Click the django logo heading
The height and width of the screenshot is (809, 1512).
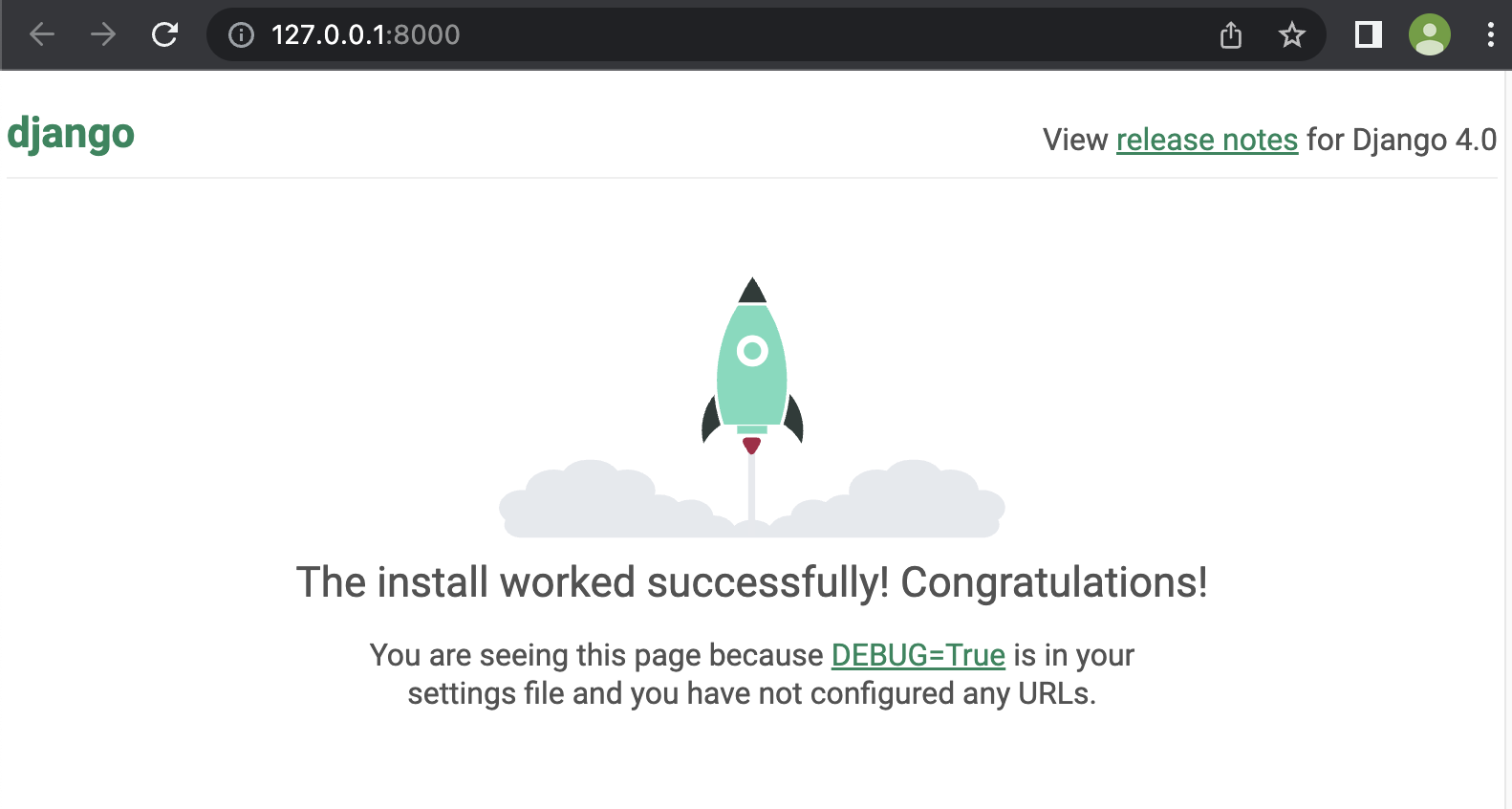pos(71,135)
